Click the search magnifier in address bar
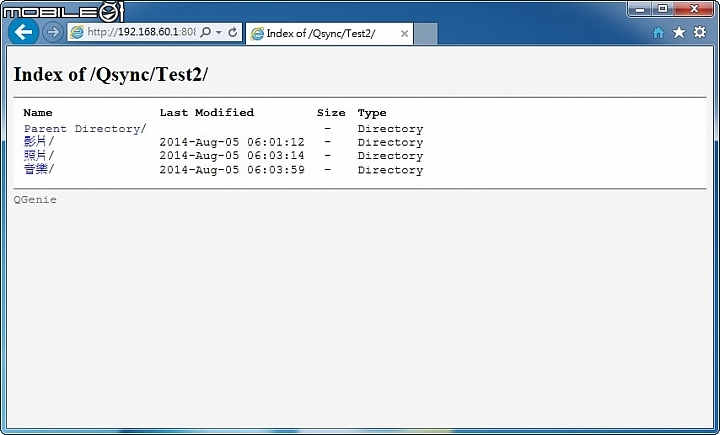 click(206, 32)
